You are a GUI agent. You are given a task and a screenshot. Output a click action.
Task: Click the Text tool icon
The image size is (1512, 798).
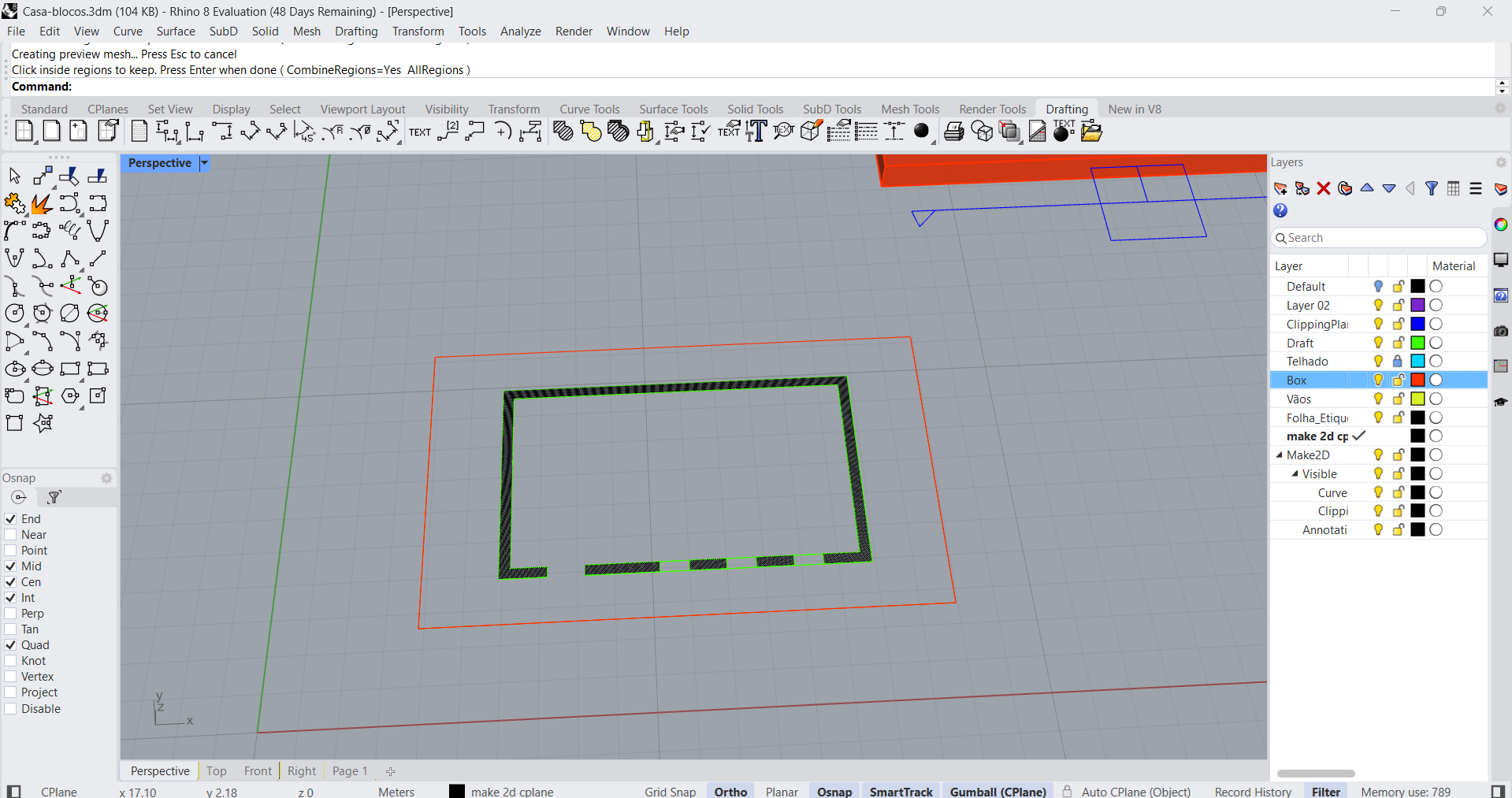419,132
